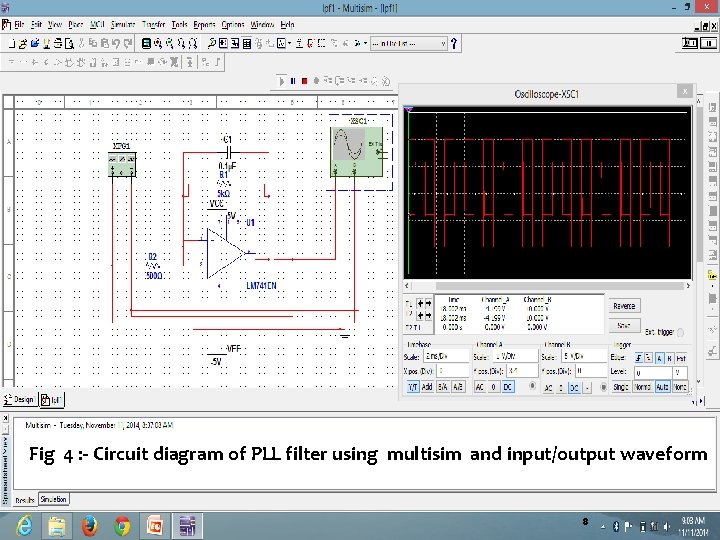Click the Cut scissors toolbar icon
The image size is (720, 540).
tap(82, 44)
